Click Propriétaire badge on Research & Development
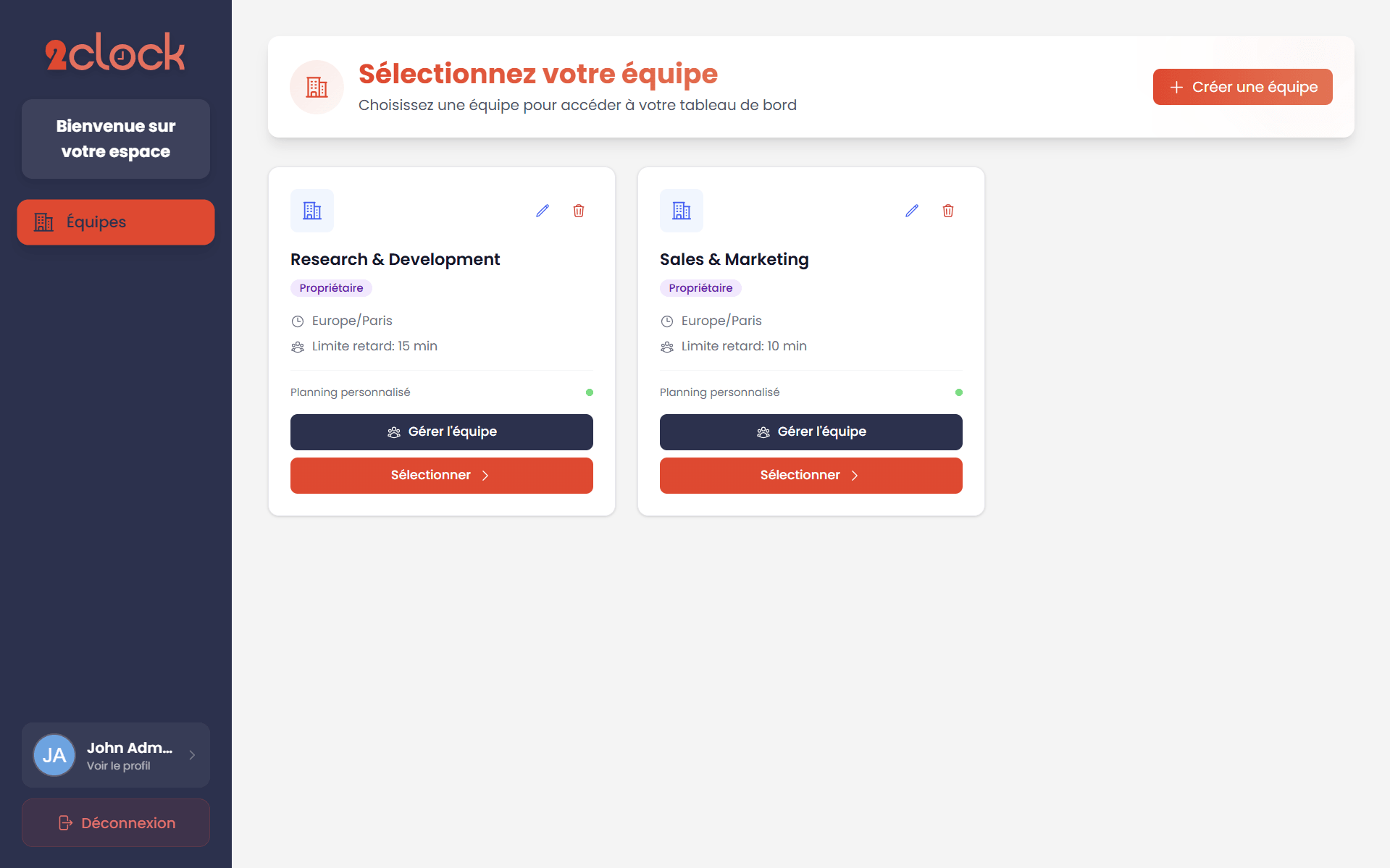 [331, 288]
